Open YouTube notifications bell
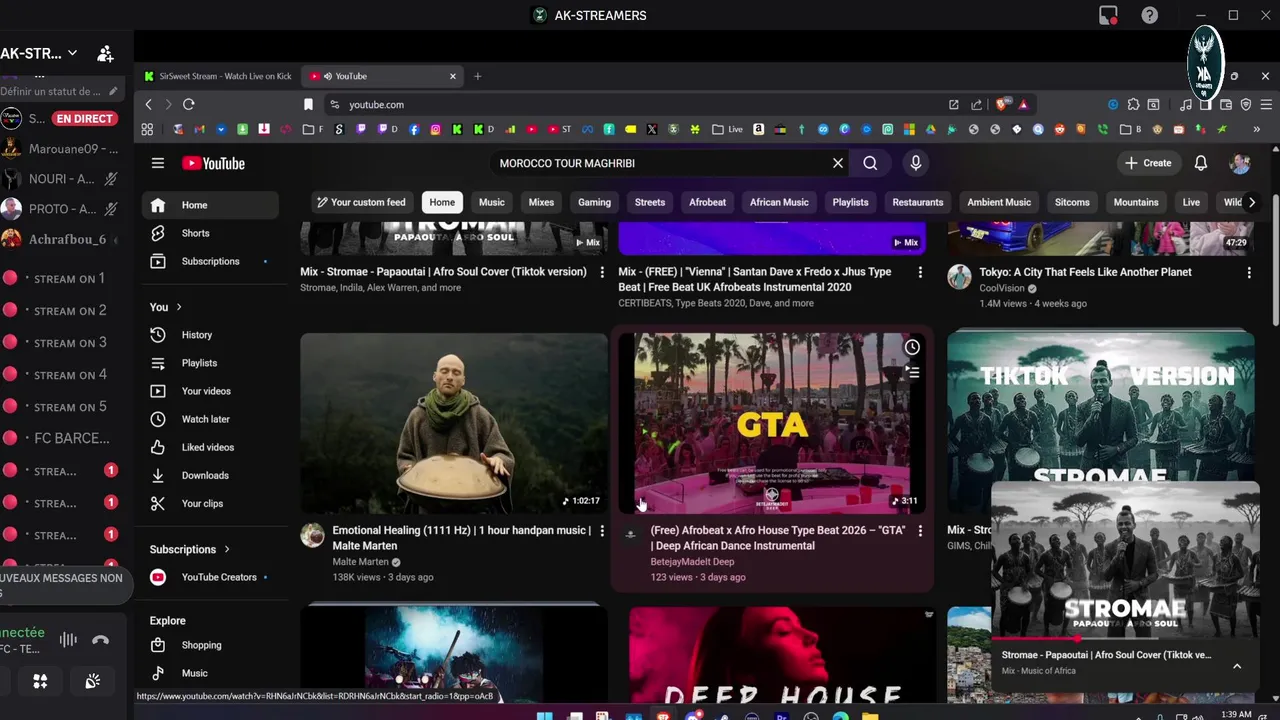Viewport: 1280px width, 720px height. click(1201, 163)
